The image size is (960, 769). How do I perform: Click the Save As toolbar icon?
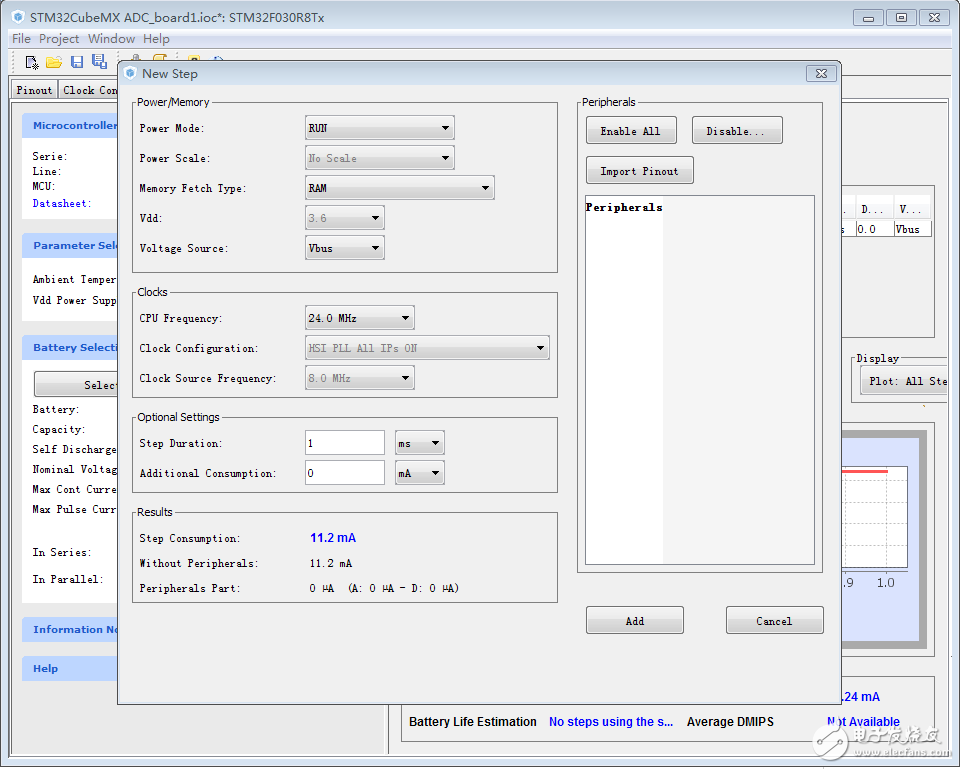[99, 62]
